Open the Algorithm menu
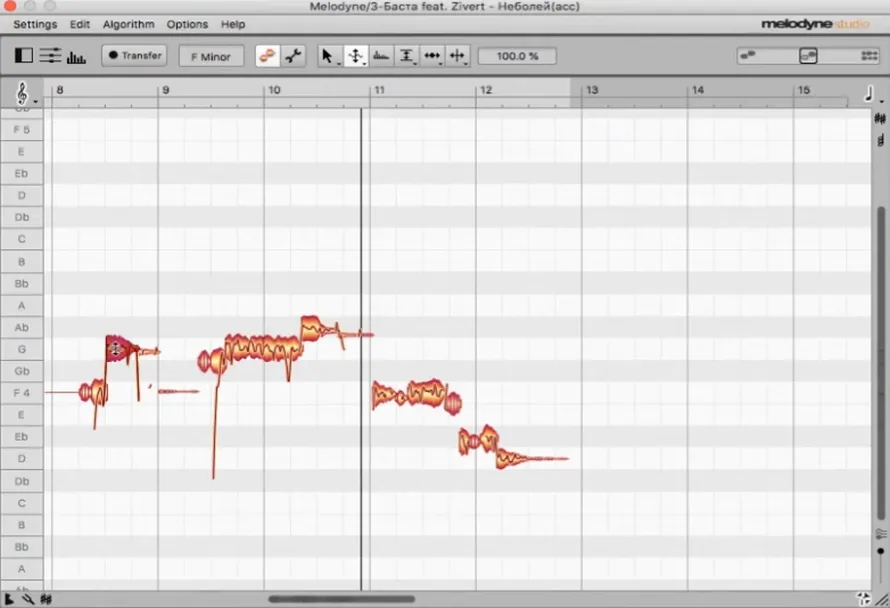 pos(129,24)
